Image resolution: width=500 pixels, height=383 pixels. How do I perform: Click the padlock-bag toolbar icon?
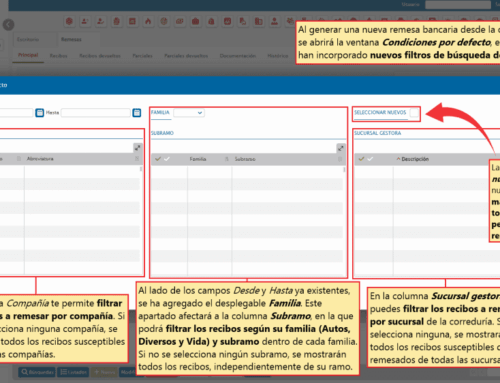pyautogui.click(x=211, y=21)
